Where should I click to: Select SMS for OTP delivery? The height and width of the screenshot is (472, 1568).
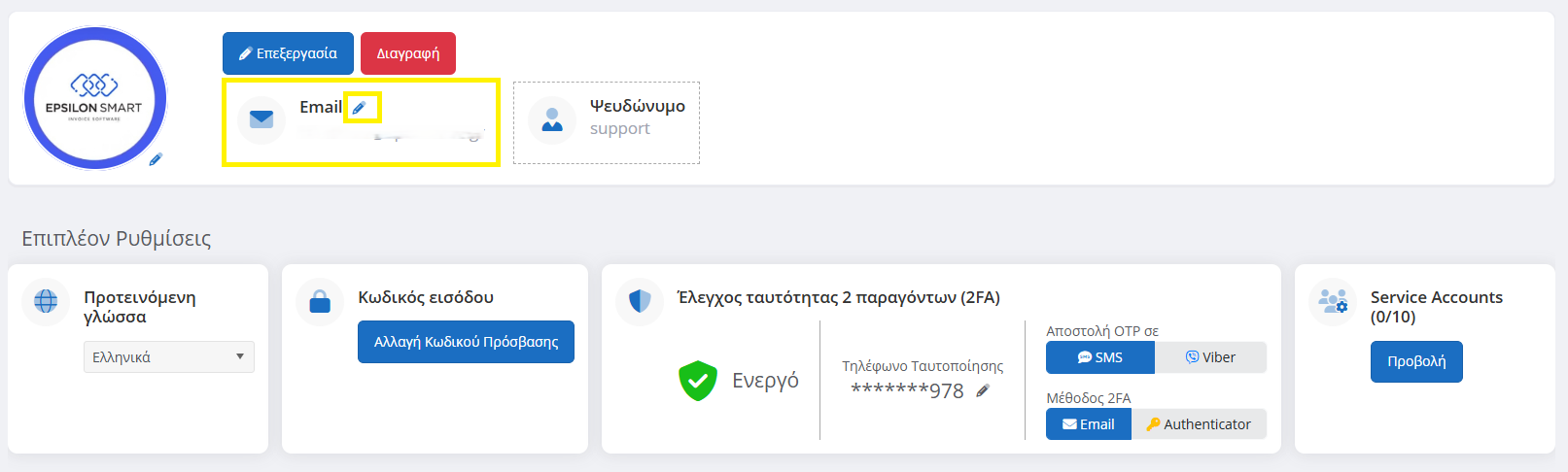pyautogui.click(x=1100, y=357)
